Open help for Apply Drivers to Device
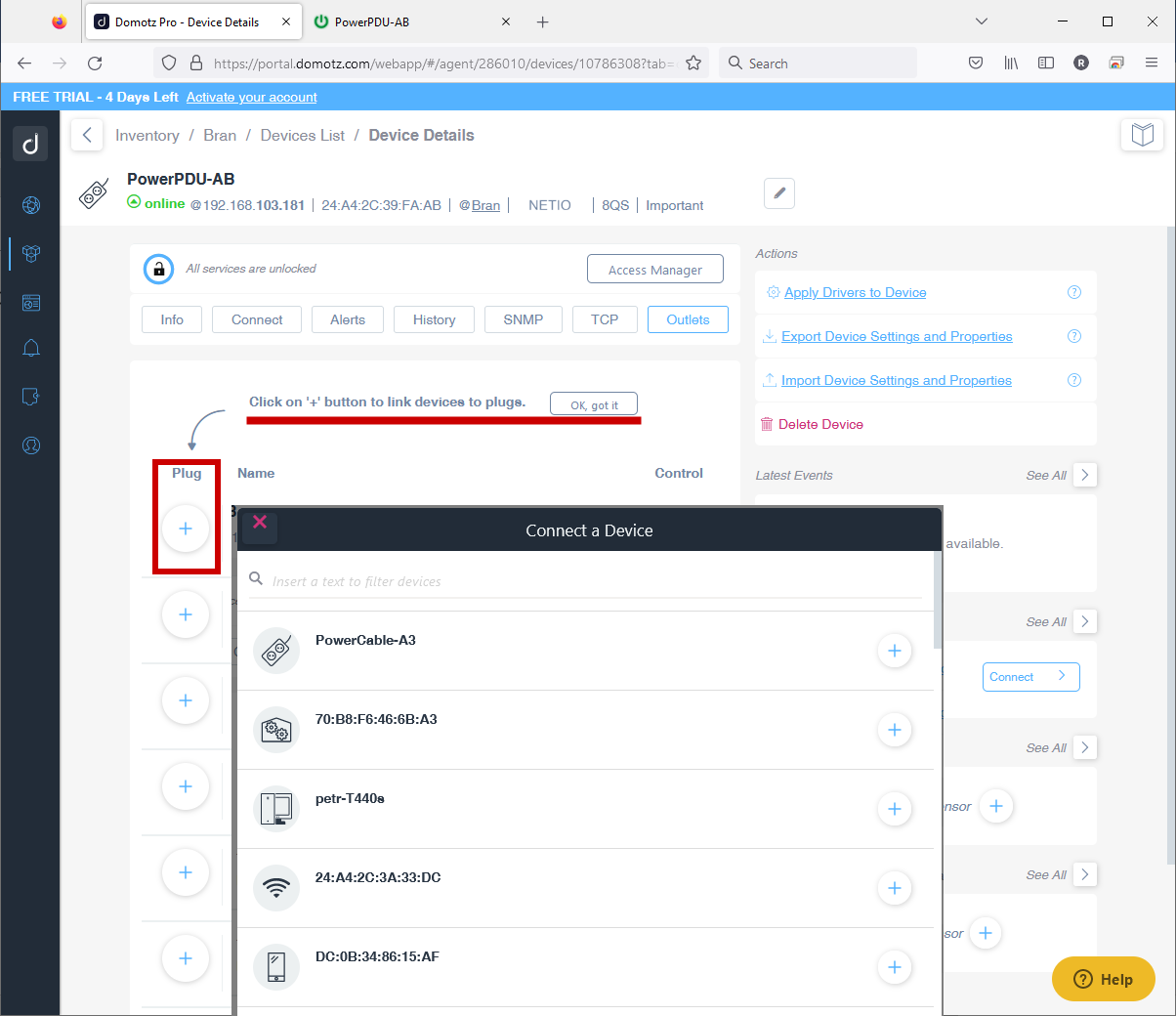The height and width of the screenshot is (1016, 1176). [x=1074, y=292]
